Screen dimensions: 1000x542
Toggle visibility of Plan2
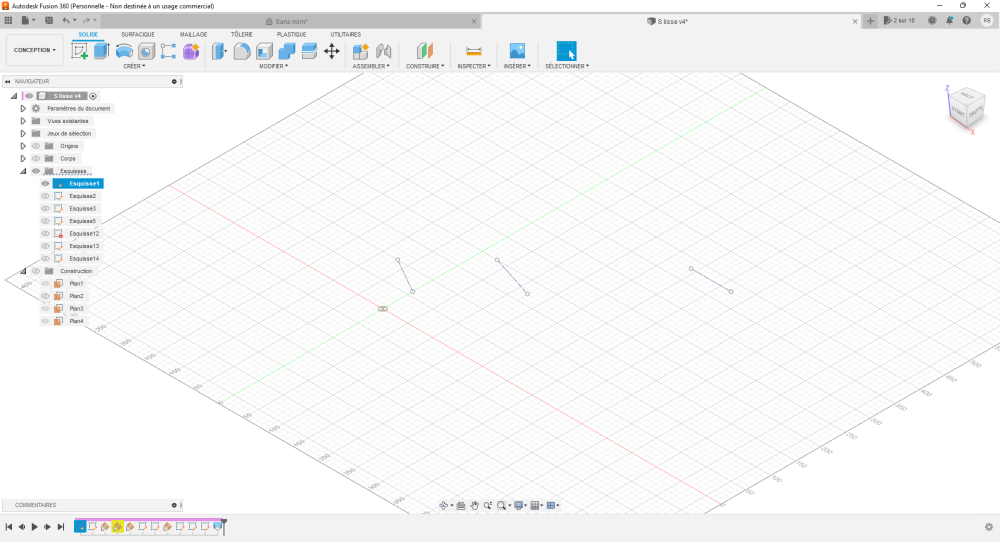pos(45,296)
